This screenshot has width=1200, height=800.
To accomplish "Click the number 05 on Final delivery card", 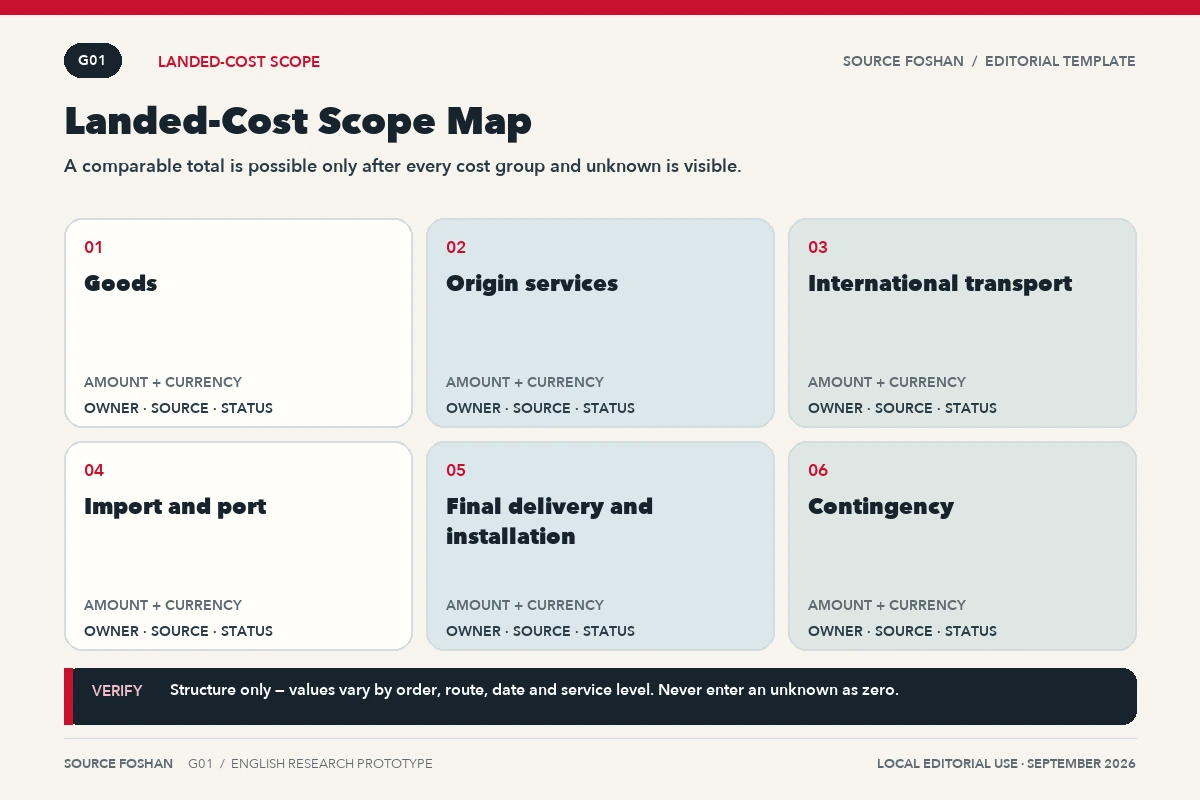I will click(x=456, y=470).
